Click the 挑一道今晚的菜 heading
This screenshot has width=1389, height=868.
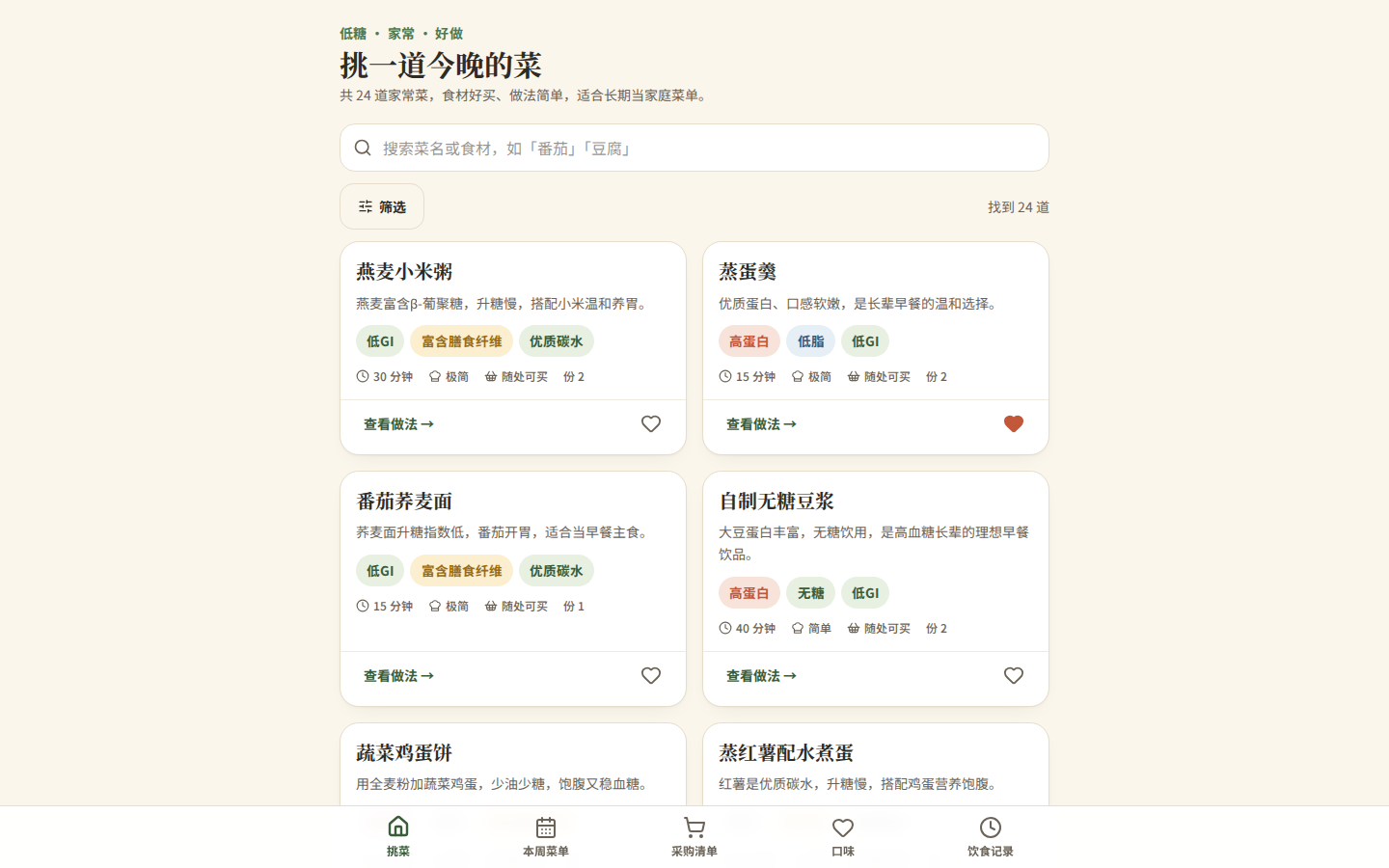point(441,66)
